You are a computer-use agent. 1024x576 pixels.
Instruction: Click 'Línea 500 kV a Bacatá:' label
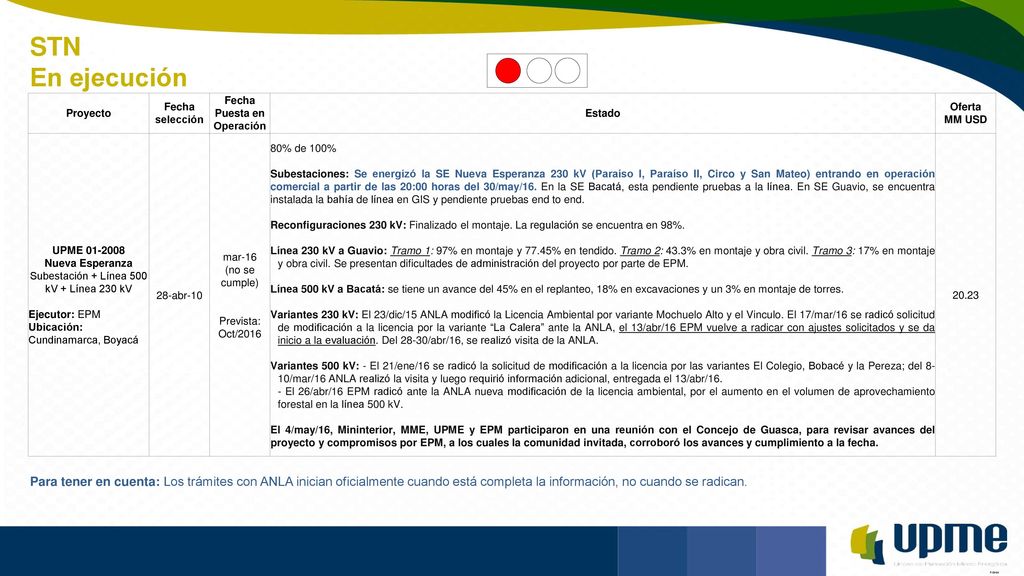(x=327, y=289)
